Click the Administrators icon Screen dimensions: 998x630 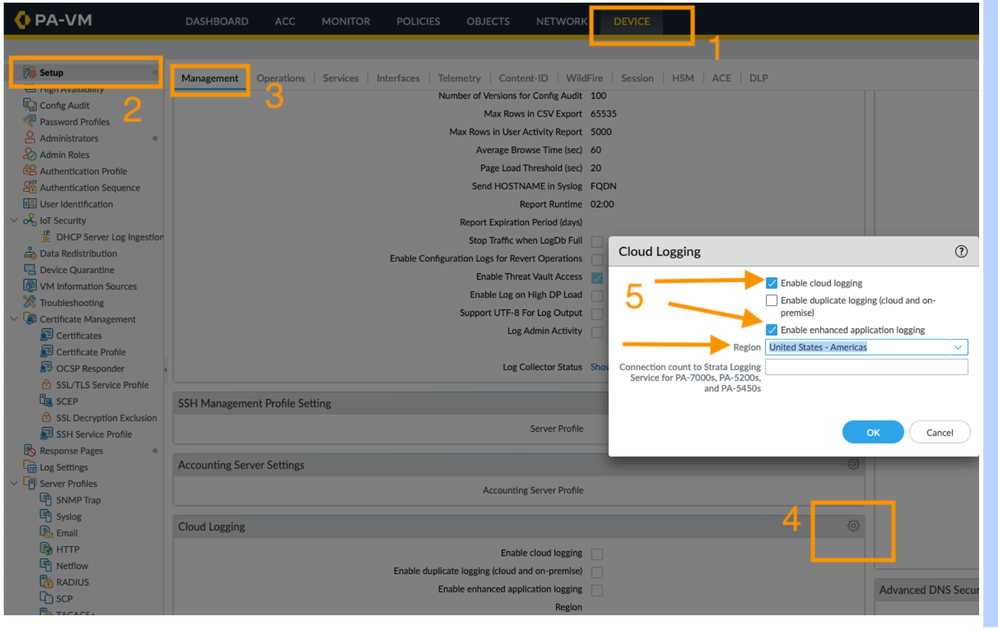(x=29, y=137)
